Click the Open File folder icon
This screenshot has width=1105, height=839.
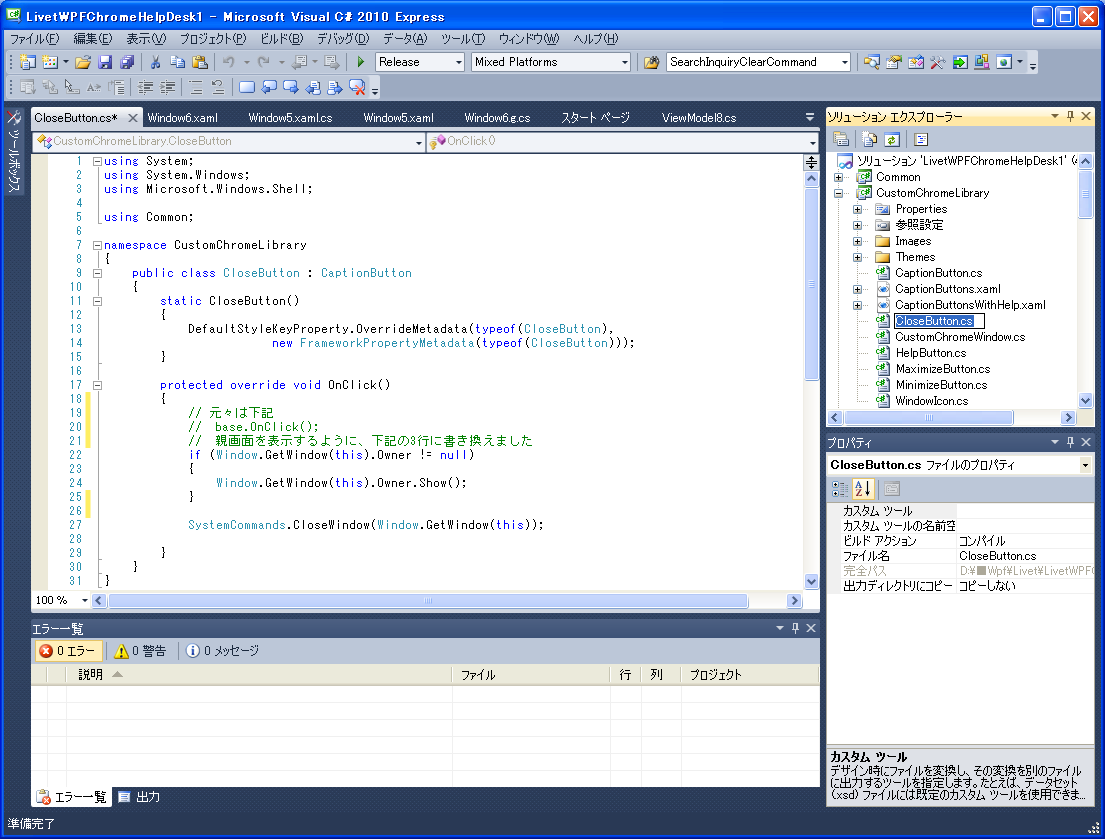(x=83, y=62)
